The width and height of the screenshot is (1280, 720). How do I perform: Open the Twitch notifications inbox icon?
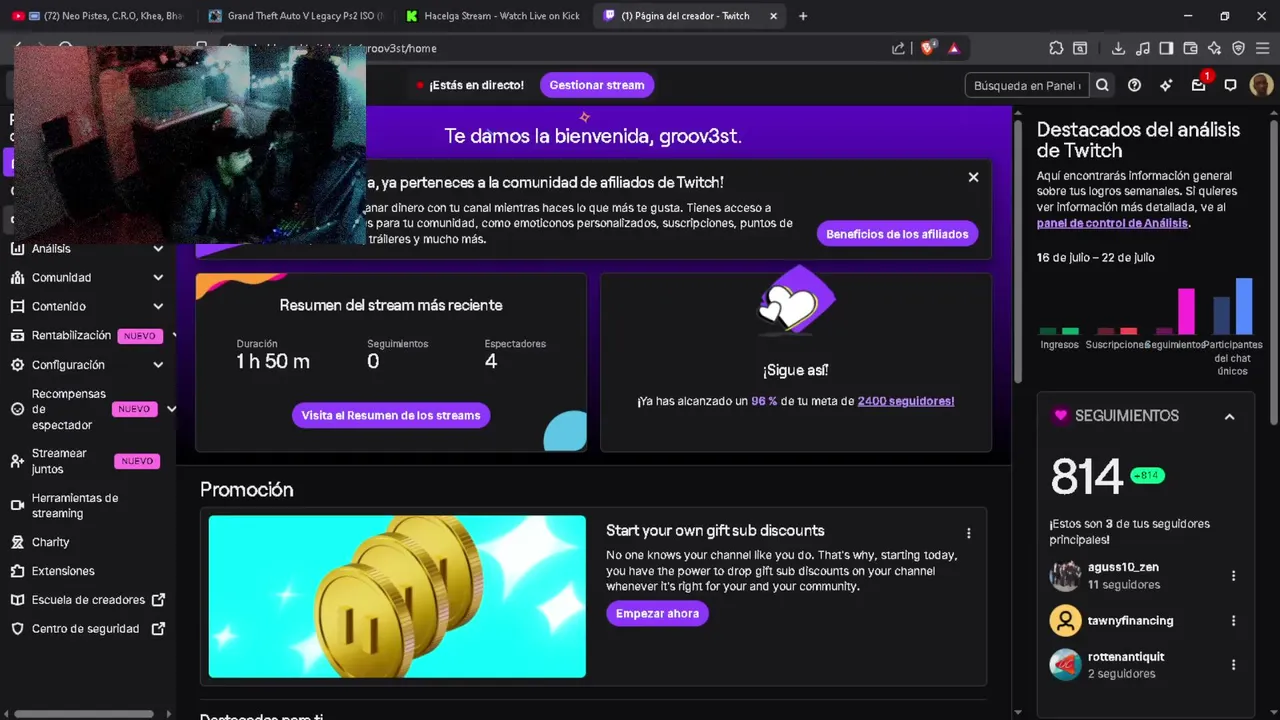coord(1198,85)
